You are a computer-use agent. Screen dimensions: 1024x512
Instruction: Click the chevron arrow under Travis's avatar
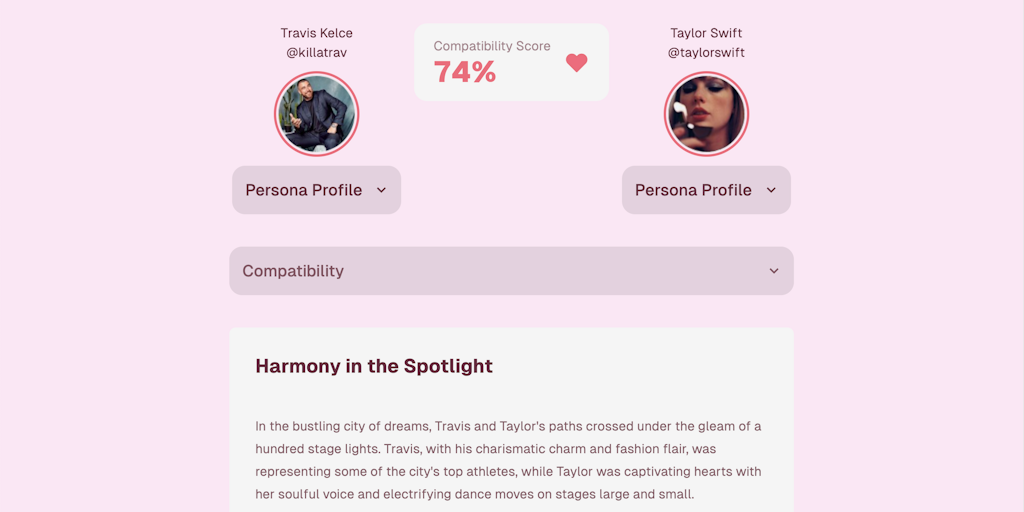point(381,190)
